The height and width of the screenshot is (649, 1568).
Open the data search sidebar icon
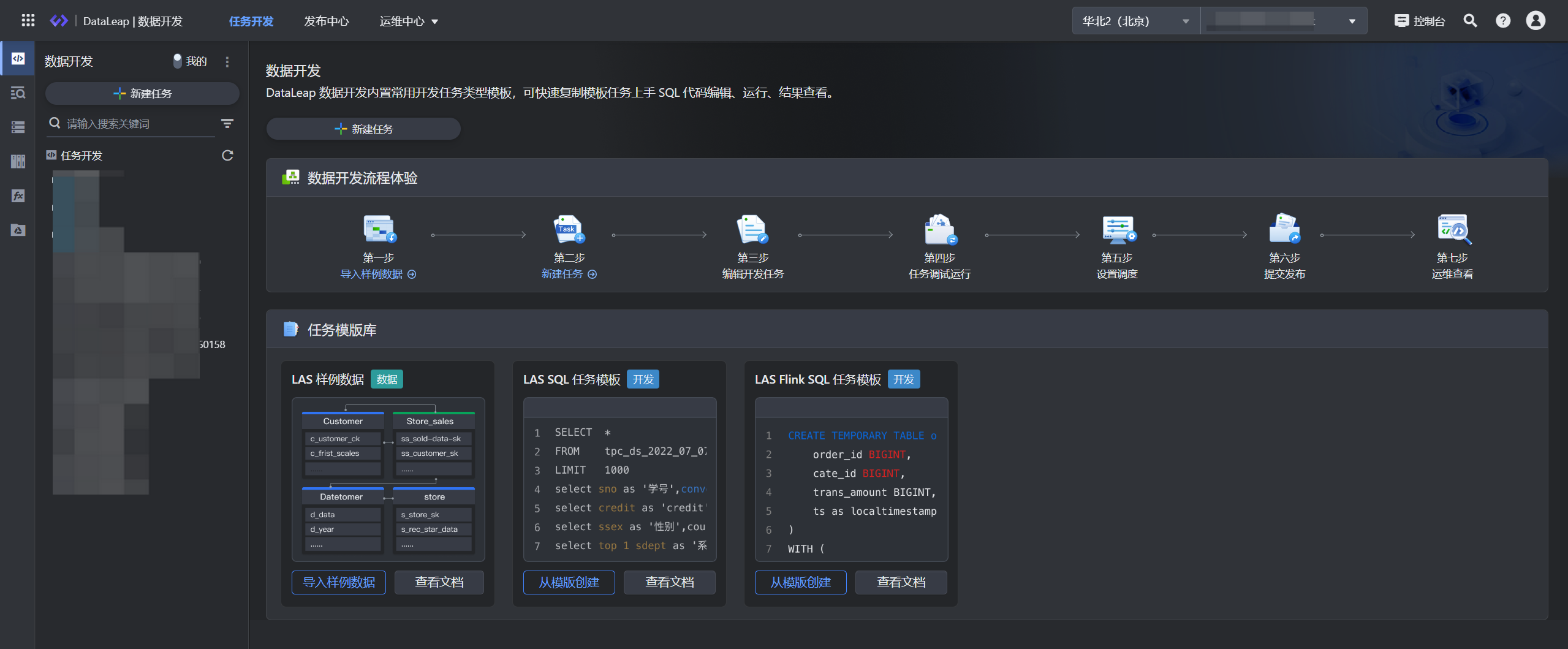18,93
